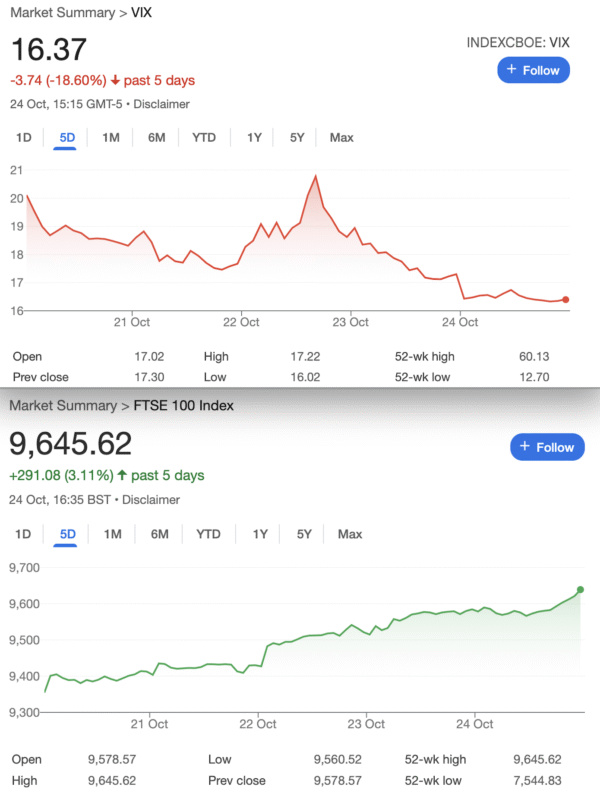Show Max range for FTSE chart
The width and height of the screenshot is (600, 796).
(x=350, y=534)
